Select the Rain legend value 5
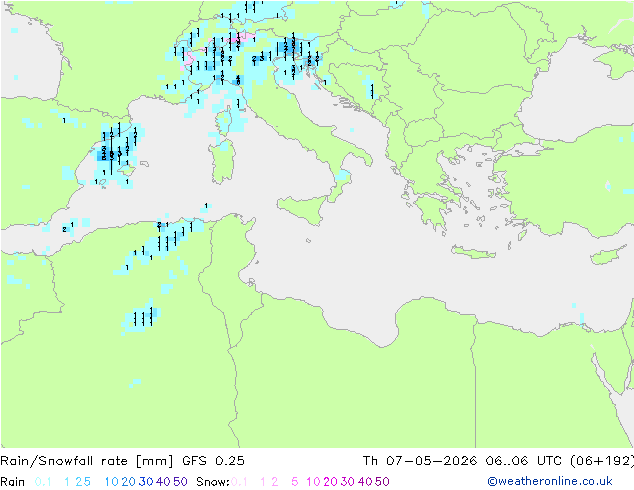634x490 pixels. pos(87,482)
